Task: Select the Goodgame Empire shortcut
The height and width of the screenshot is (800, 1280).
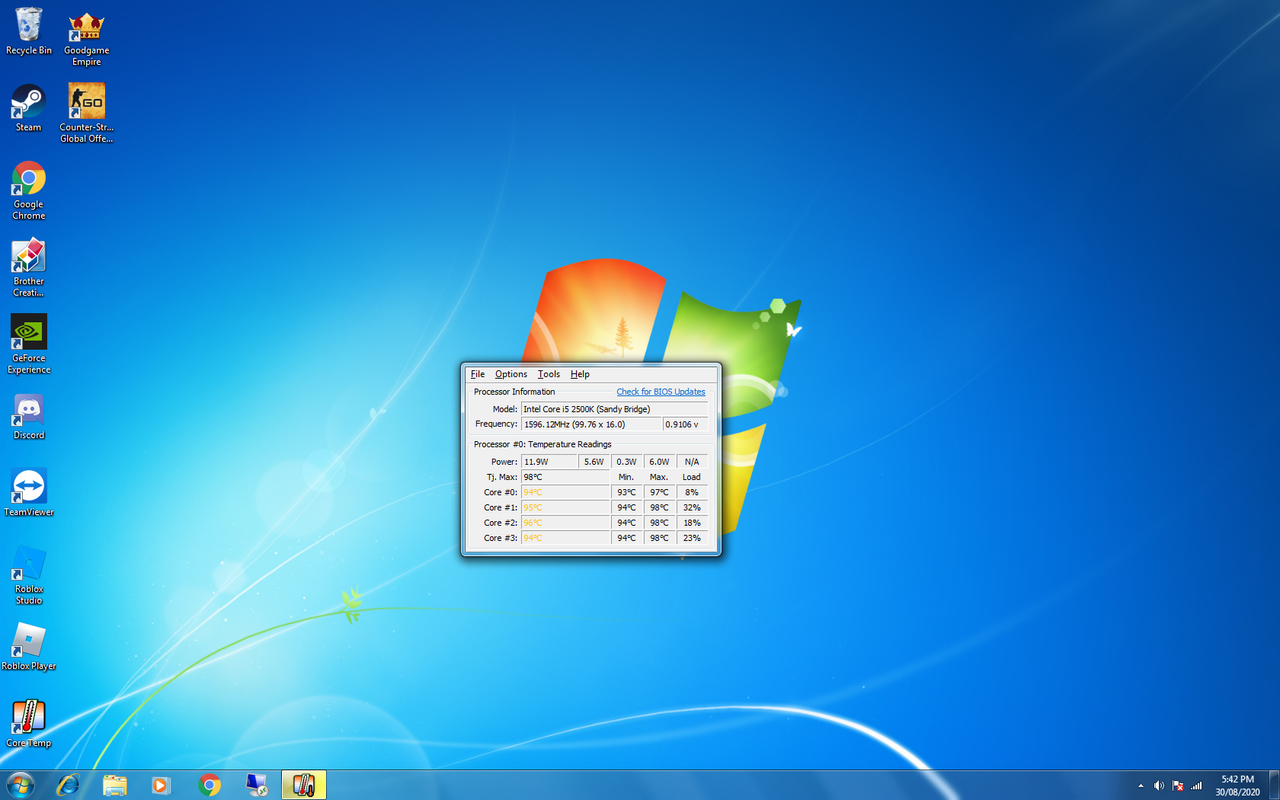Action: 87,38
